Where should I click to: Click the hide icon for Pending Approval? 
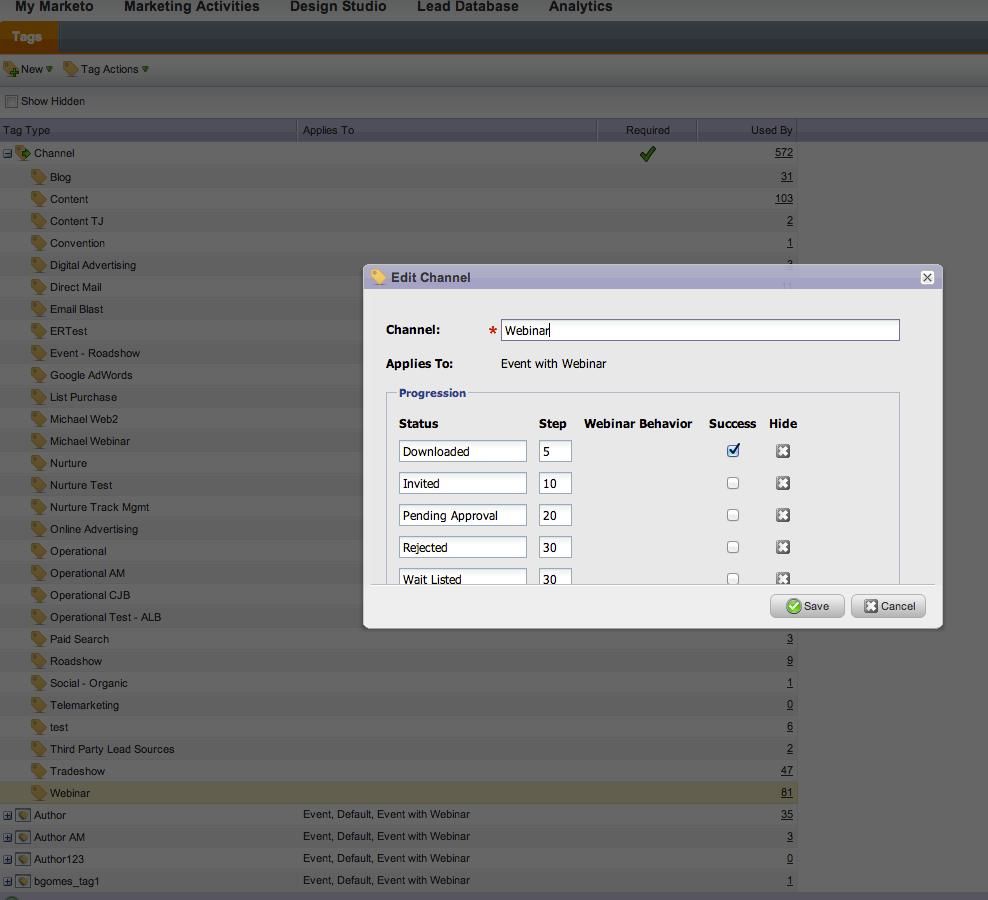click(783, 515)
